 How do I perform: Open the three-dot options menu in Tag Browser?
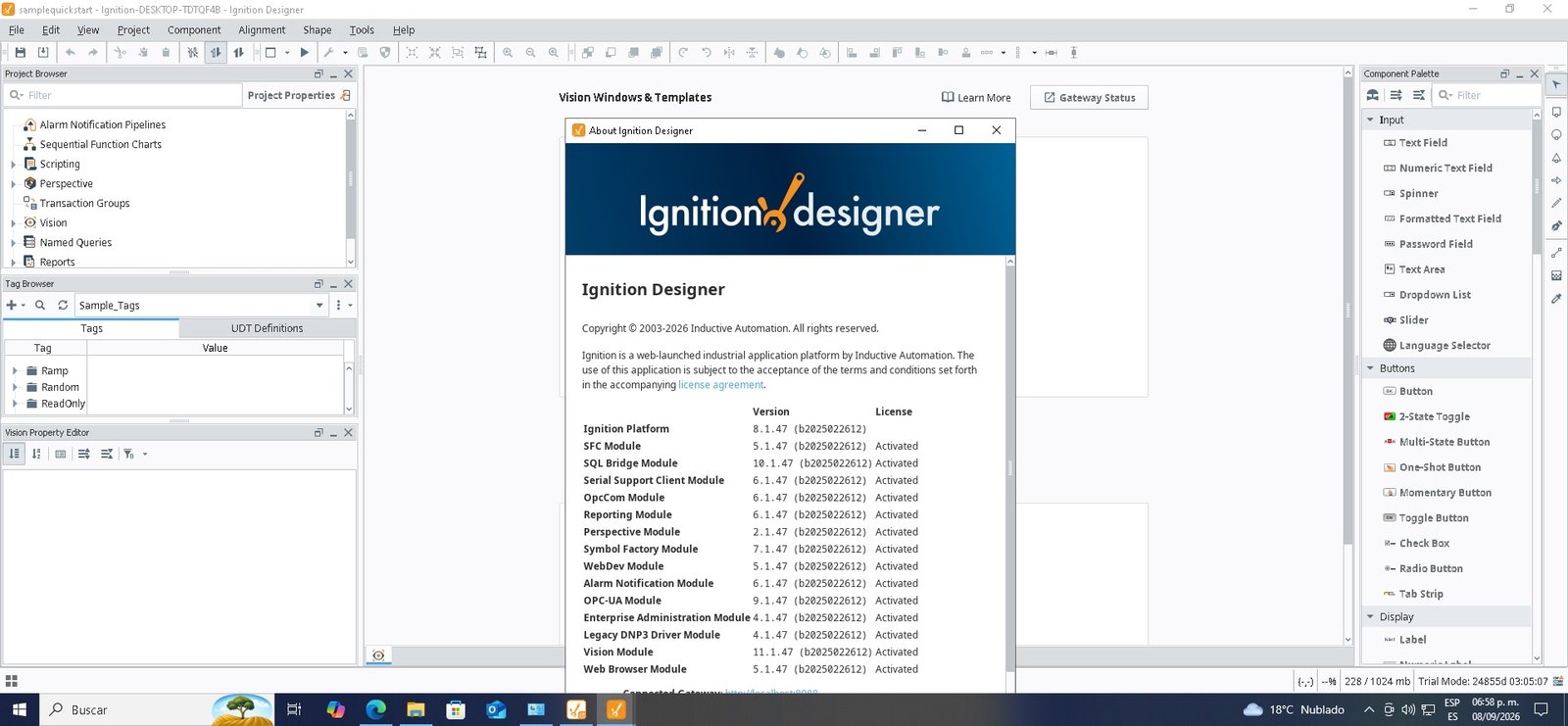342,306
